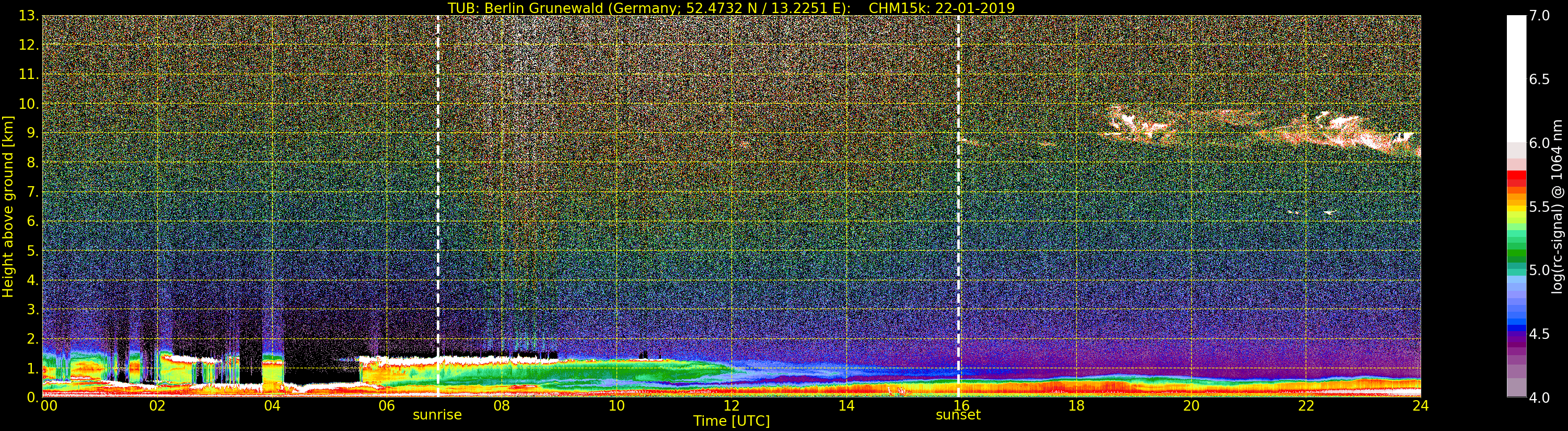
Task: Click the red band on the colorbar
Action: click(x=1516, y=177)
